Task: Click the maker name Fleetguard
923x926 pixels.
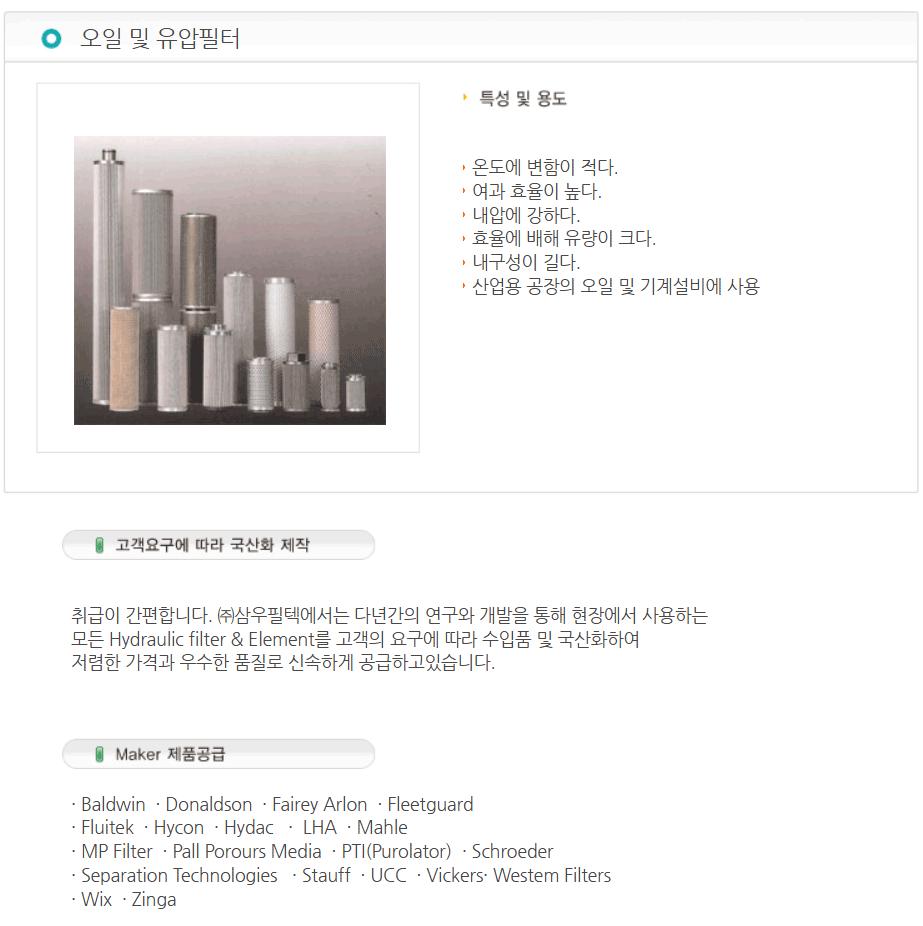Action: tap(430, 804)
